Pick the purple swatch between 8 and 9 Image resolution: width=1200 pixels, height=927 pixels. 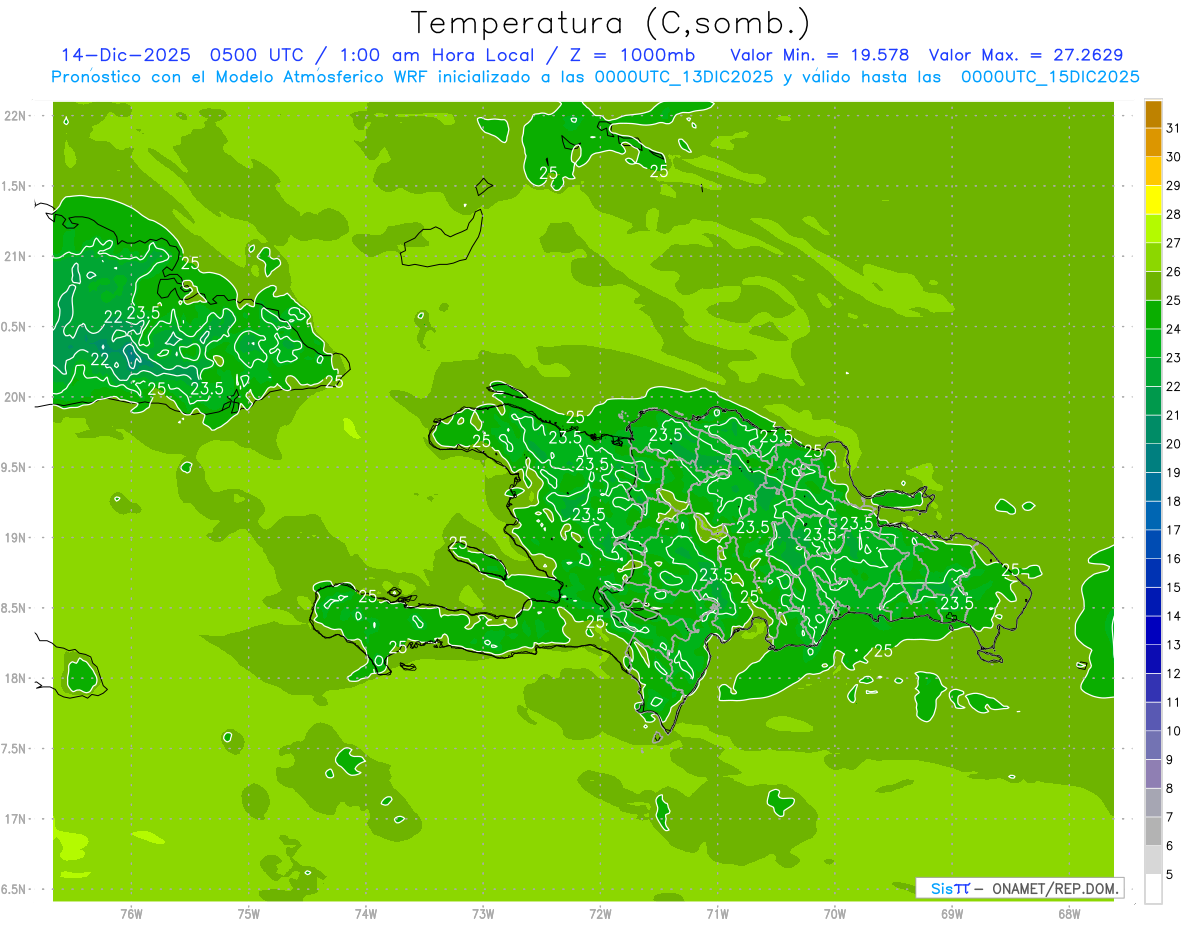coord(1154,774)
